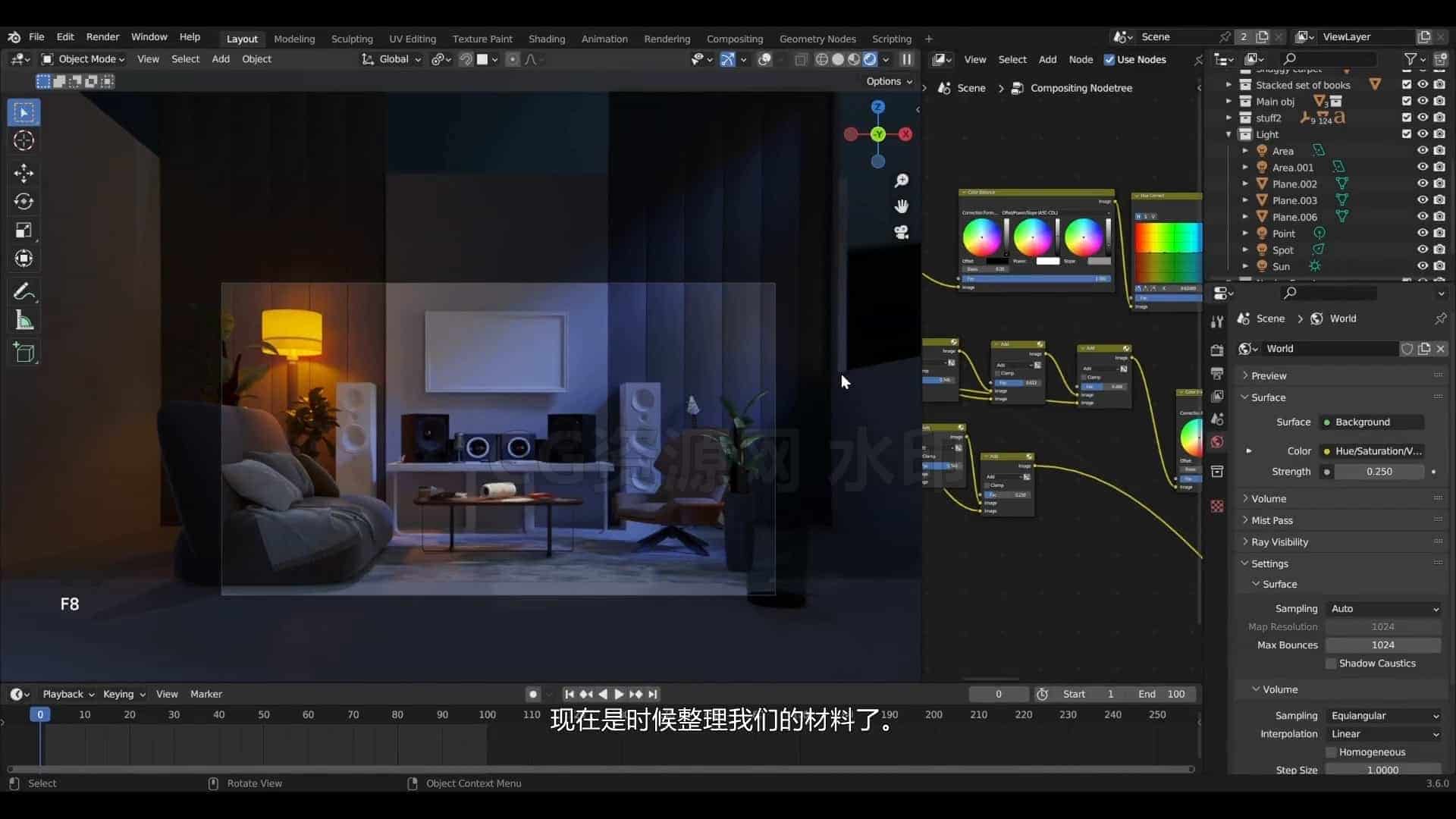Screen dimensions: 1456x819
Task: Select the Move tool
Action: [x=24, y=174]
